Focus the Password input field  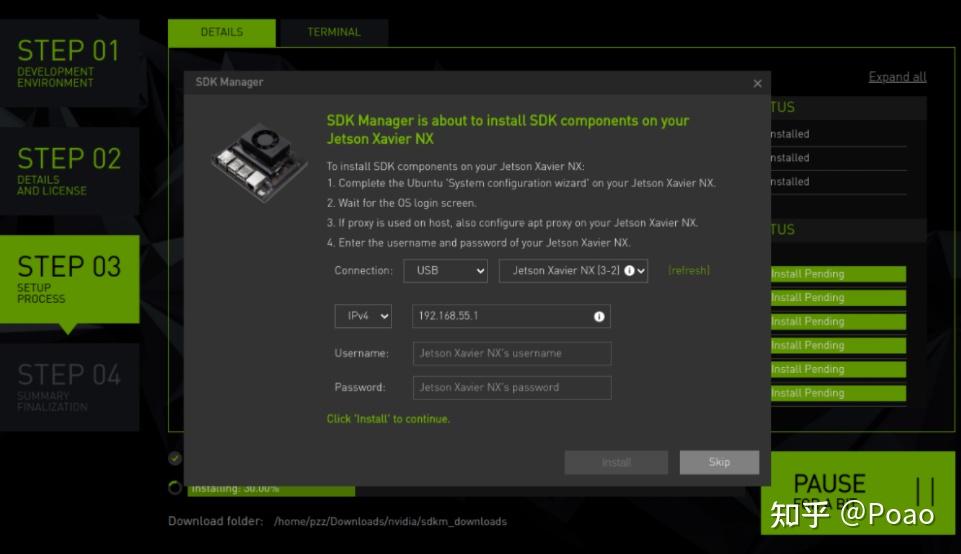512,387
